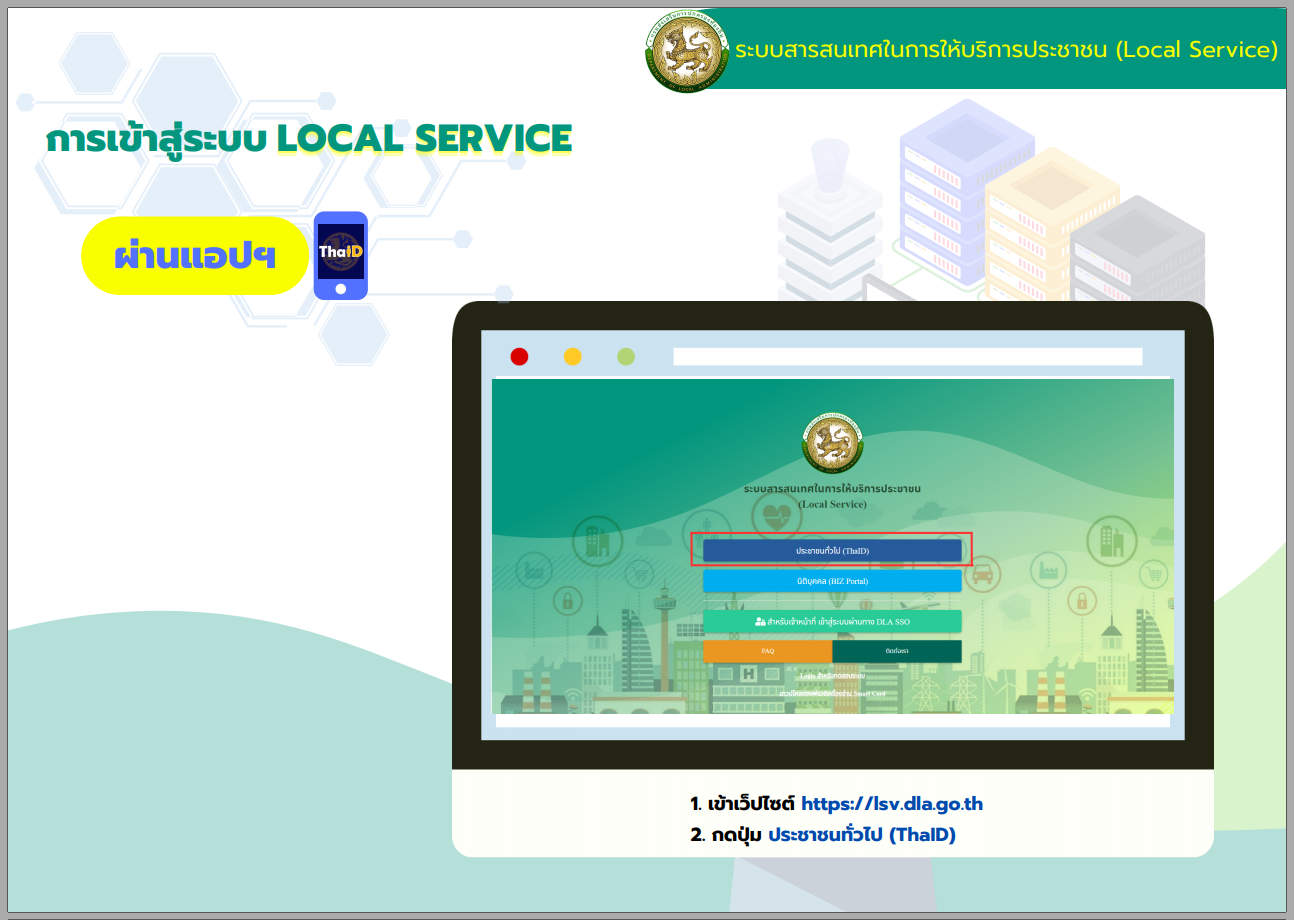1294x920 pixels.
Task: Click the header title ending with (Local Service)
Action: [x=1006, y=50]
